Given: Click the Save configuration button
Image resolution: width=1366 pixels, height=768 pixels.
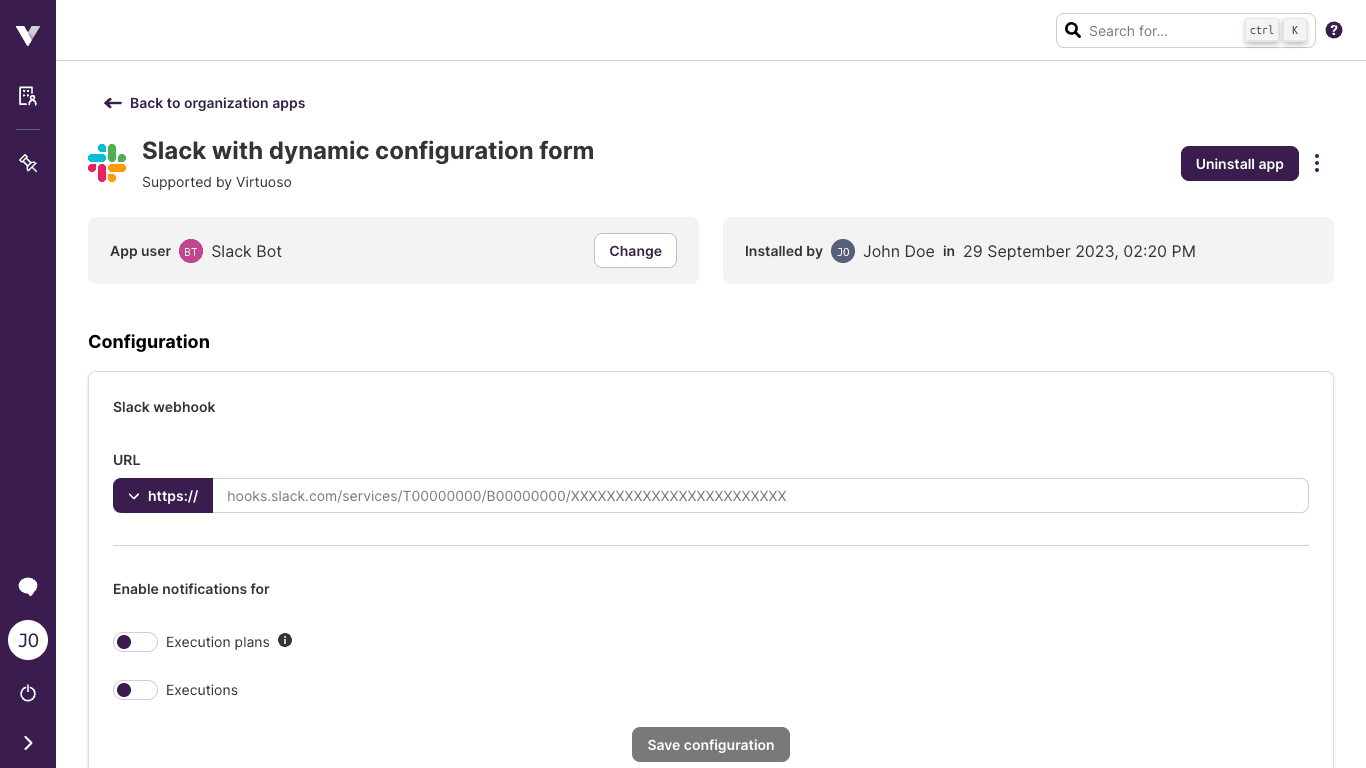Looking at the screenshot, I should coord(710,744).
